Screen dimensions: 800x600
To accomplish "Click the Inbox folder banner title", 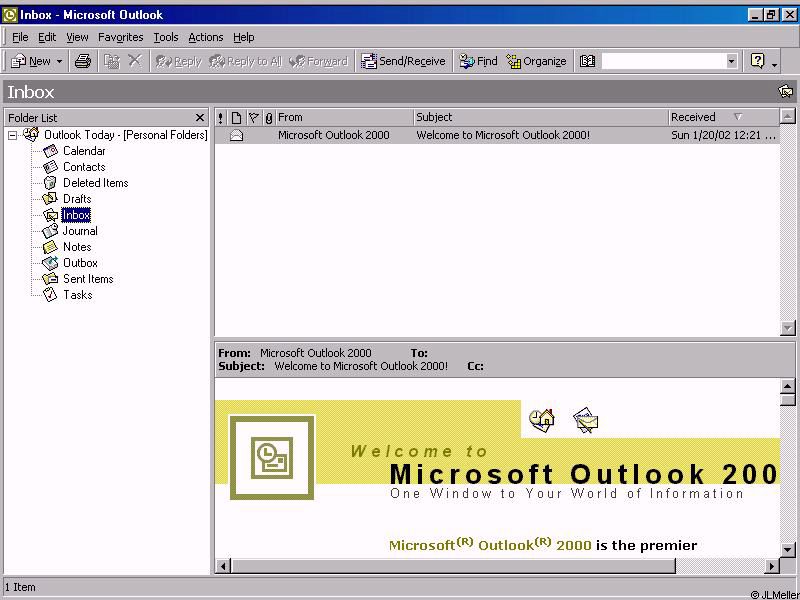I will (31, 92).
